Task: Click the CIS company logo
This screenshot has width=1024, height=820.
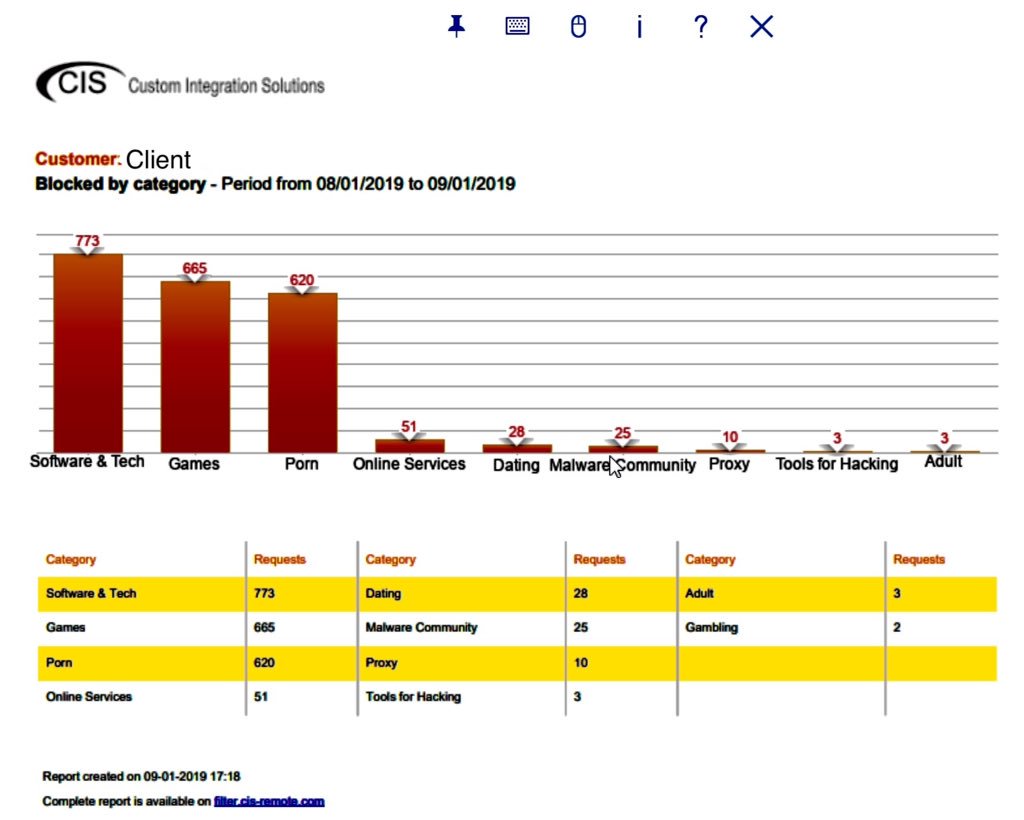Action: point(80,83)
